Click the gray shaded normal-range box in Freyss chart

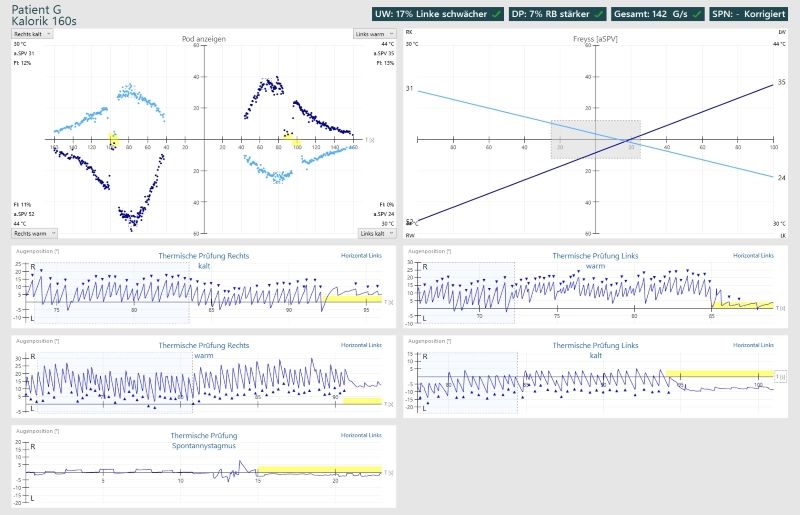click(595, 139)
